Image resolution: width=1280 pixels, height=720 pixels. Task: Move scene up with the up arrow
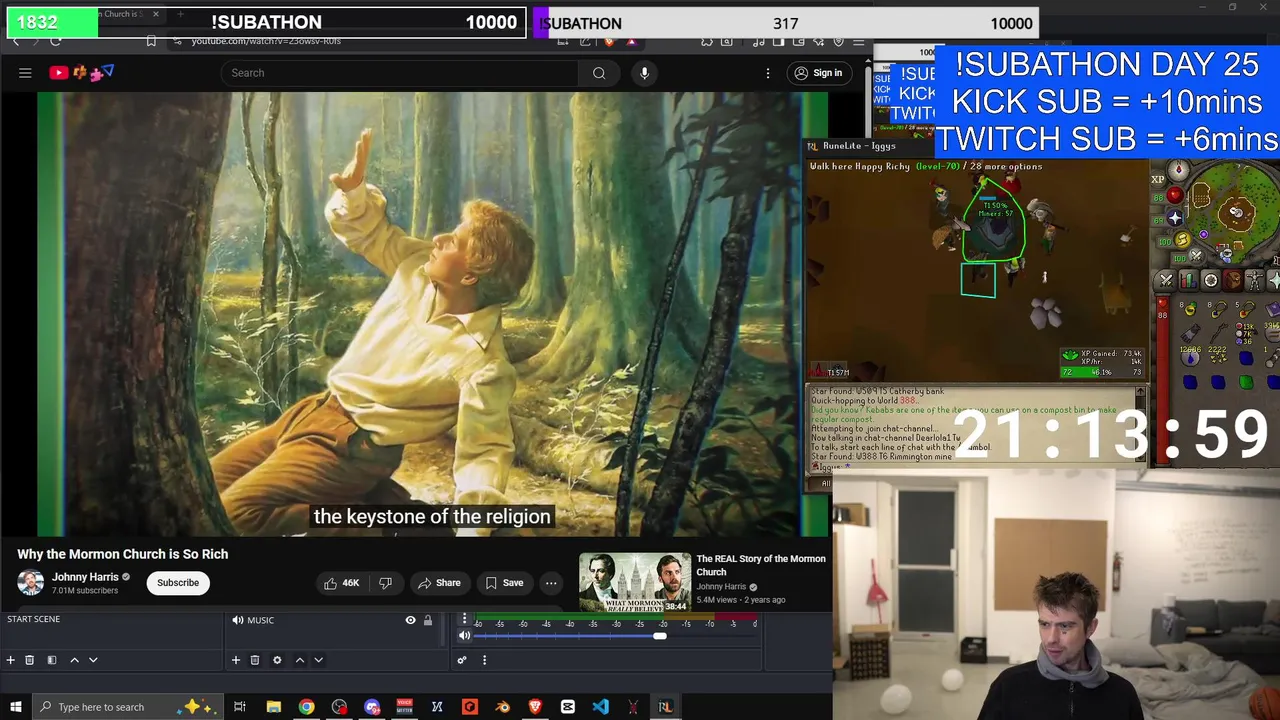point(74,660)
